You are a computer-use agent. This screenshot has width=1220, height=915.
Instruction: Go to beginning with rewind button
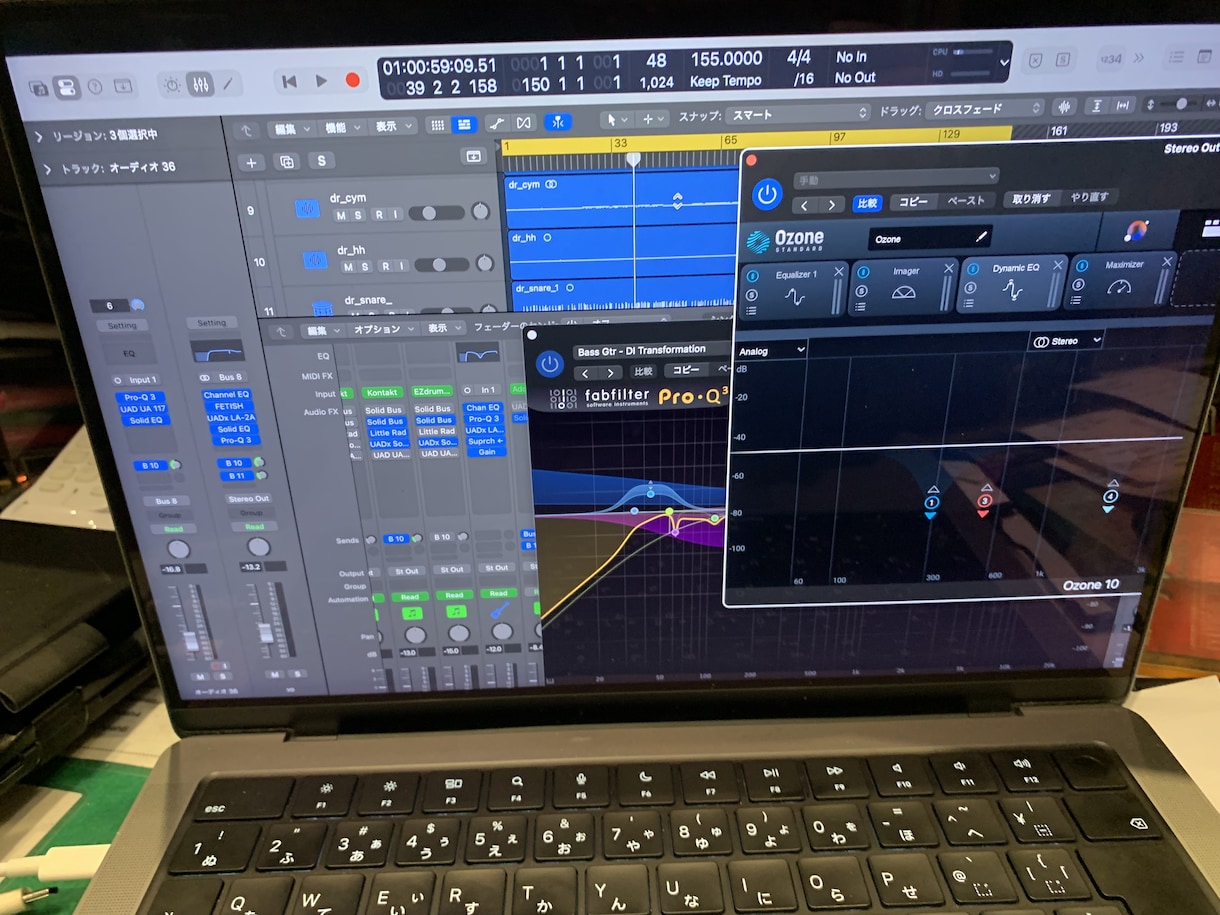point(289,82)
